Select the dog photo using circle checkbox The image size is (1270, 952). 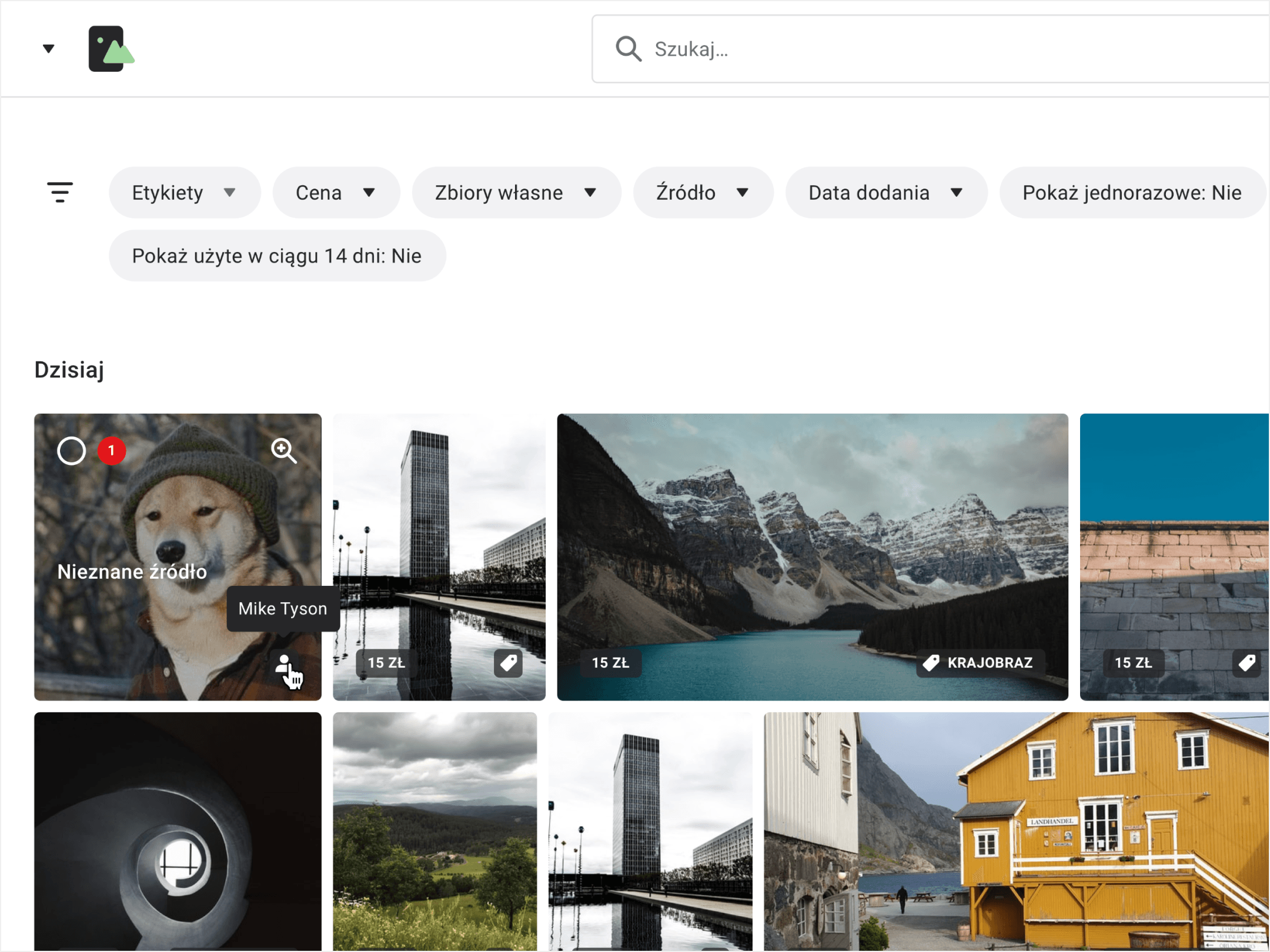pos(72,451)
